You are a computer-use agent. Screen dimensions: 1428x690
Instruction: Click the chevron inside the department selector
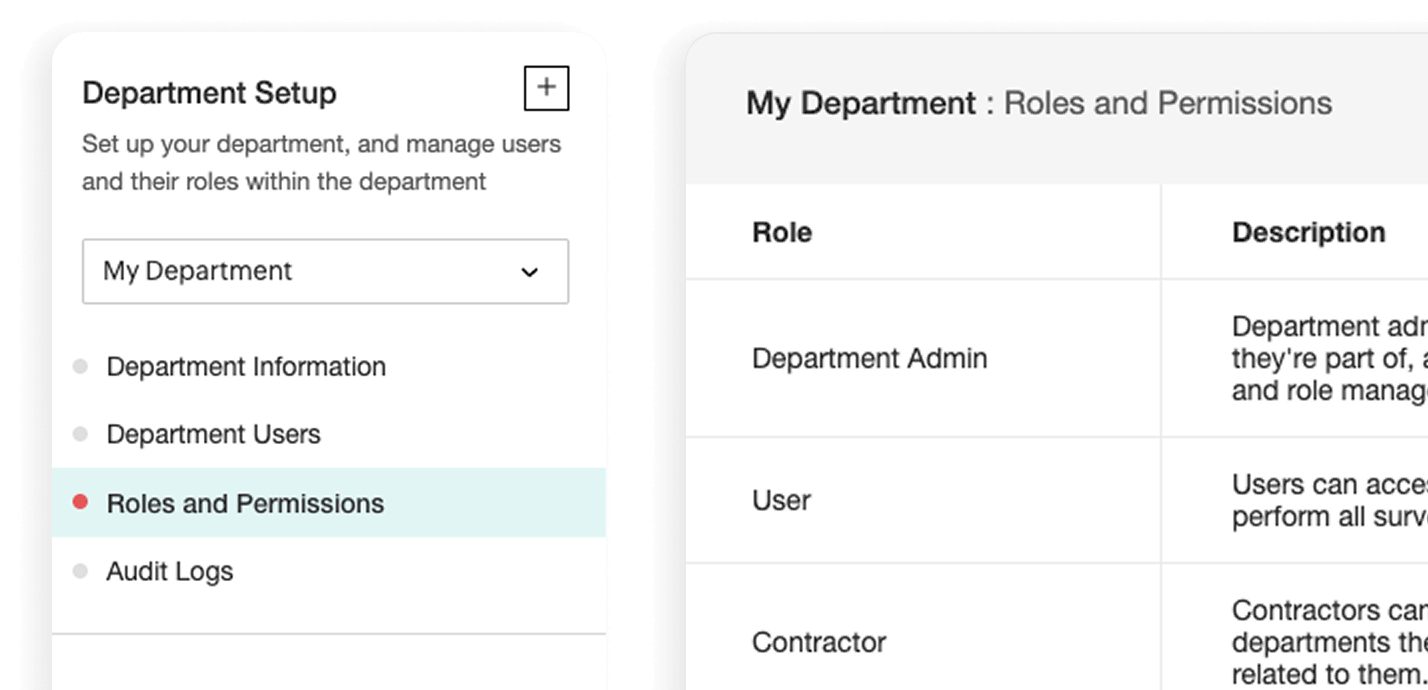coord(532,271)
